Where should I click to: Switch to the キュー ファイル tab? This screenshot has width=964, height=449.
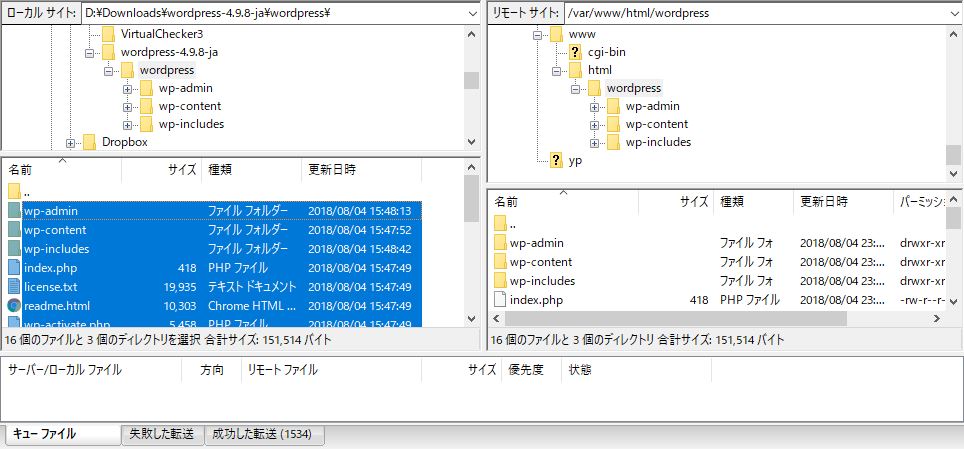[x=61, y=434]
